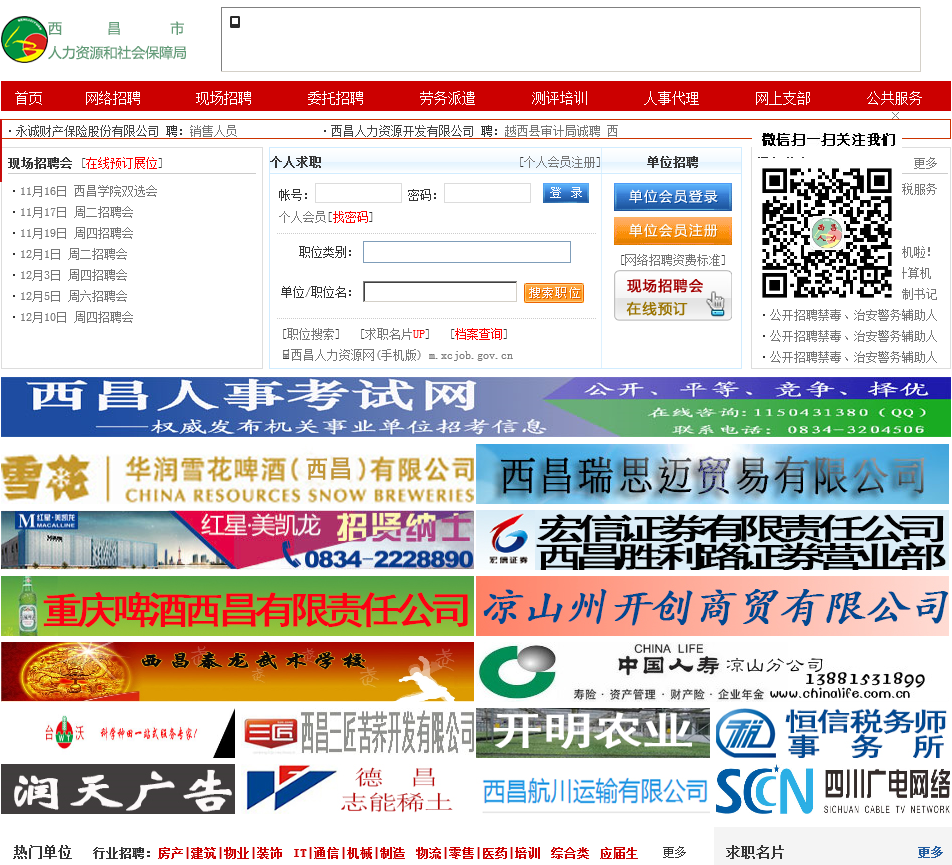
Task: Click 职位搜索 link
Action: tap(310, 334)
